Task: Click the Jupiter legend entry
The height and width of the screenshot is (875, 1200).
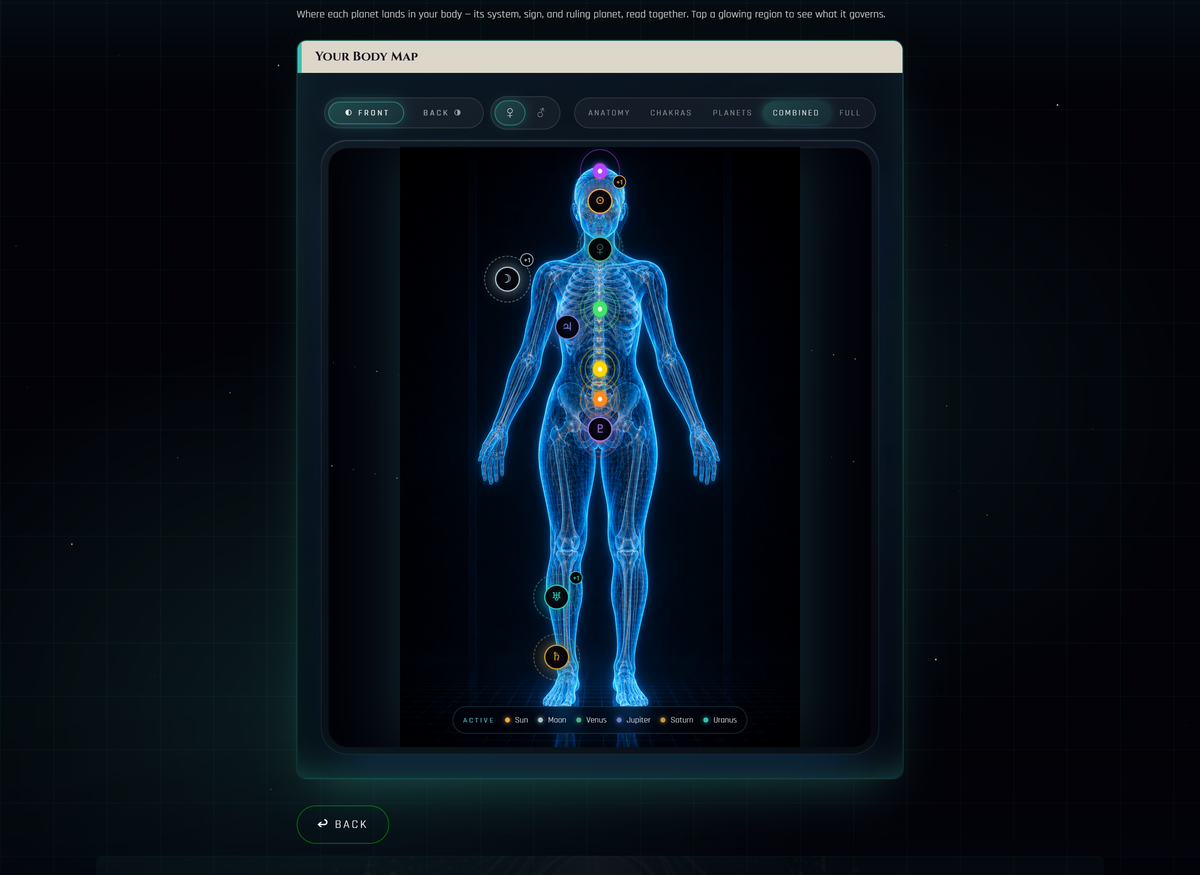Action: coord(633,720)
